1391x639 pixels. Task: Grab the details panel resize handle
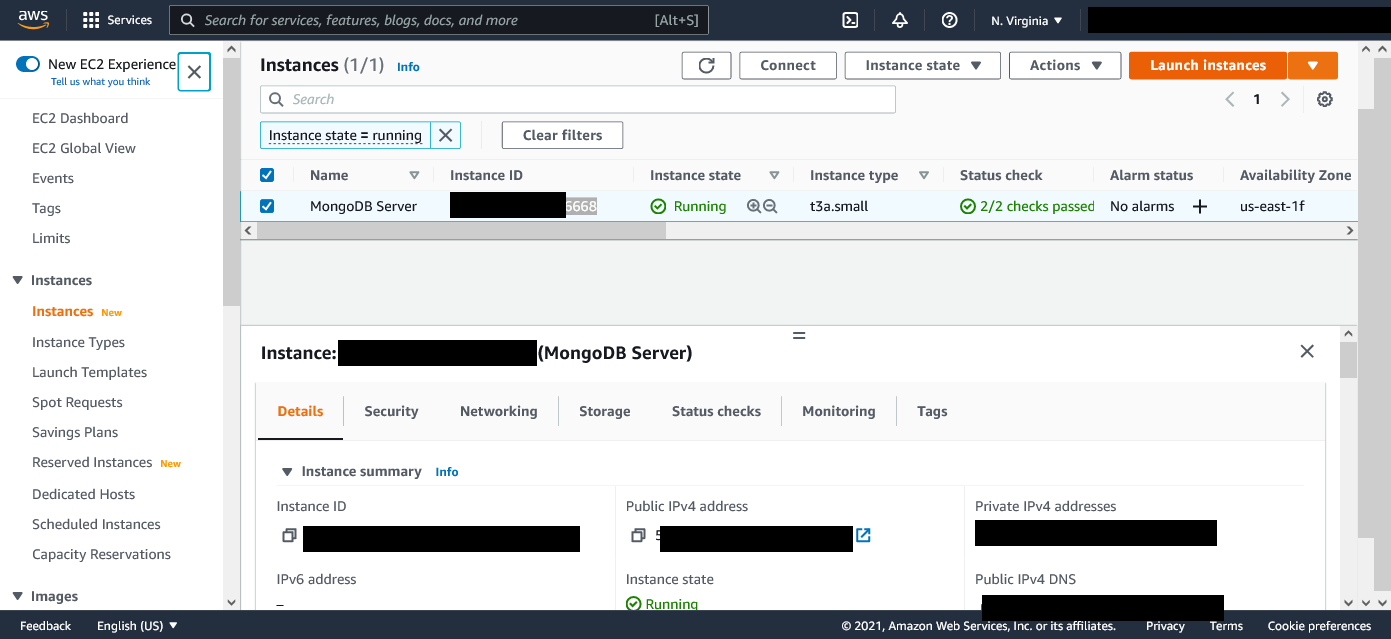click(799, 335)
